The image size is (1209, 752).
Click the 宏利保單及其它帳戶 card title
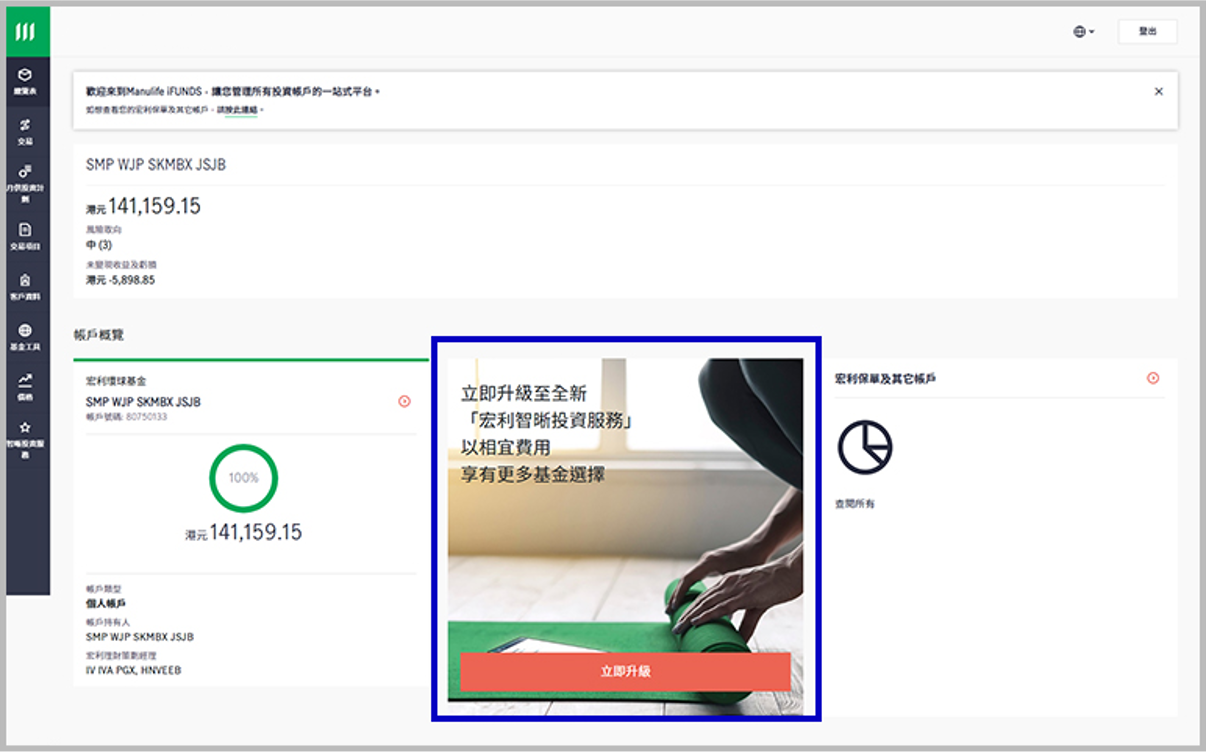(885, 379)
